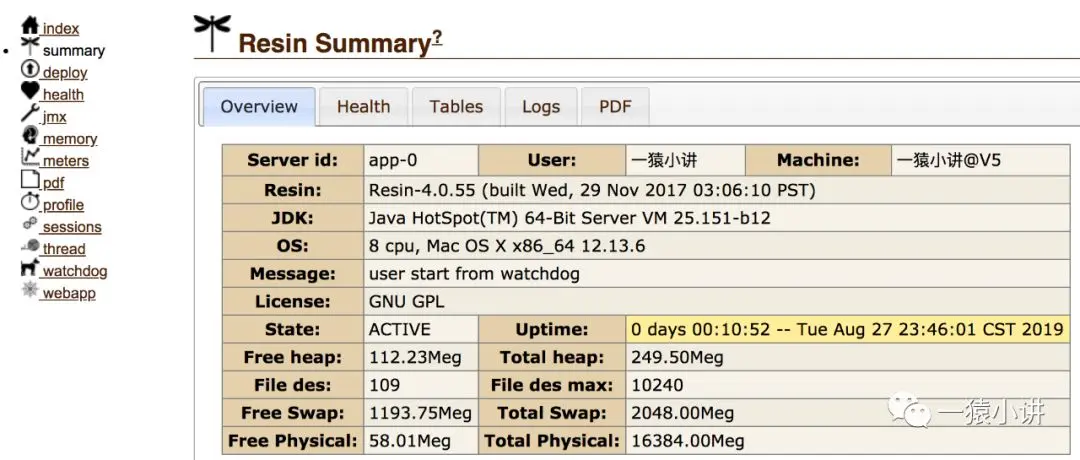The width and height of the screenshot is (1080, 460).
Task: Switch to the Health tab
Action: 364,107
